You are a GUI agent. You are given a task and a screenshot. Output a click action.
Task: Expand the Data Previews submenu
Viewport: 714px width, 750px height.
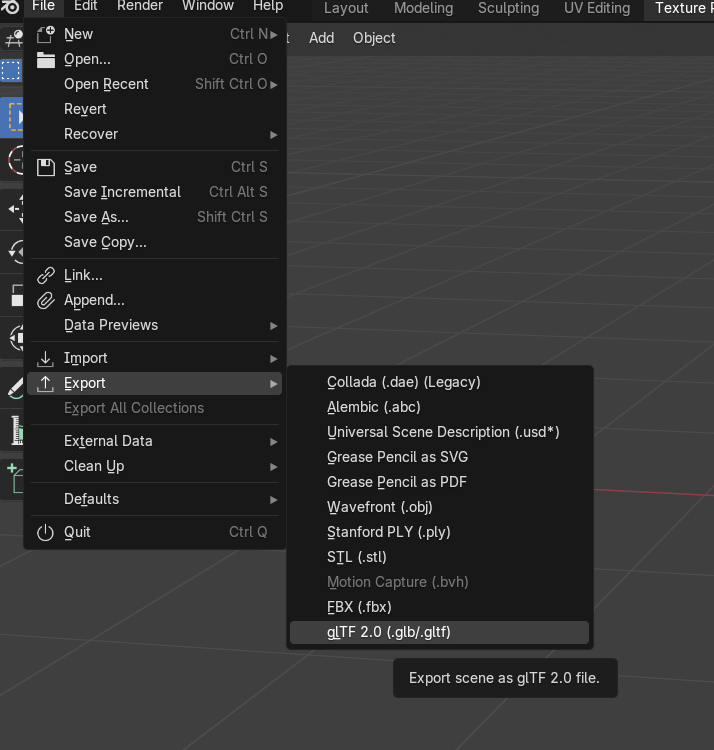(x=154, y=325)
